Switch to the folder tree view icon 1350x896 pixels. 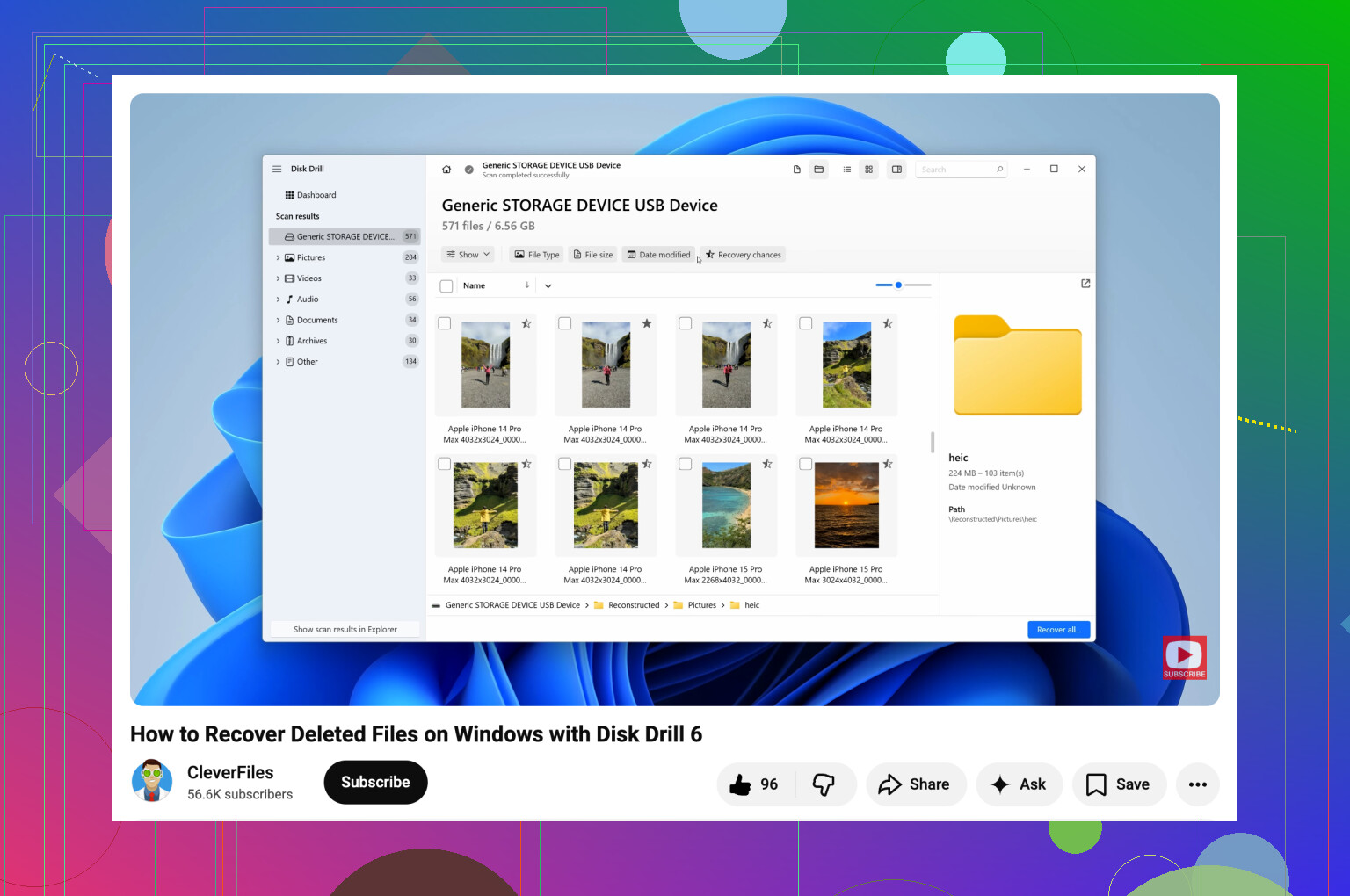(819, 170)
